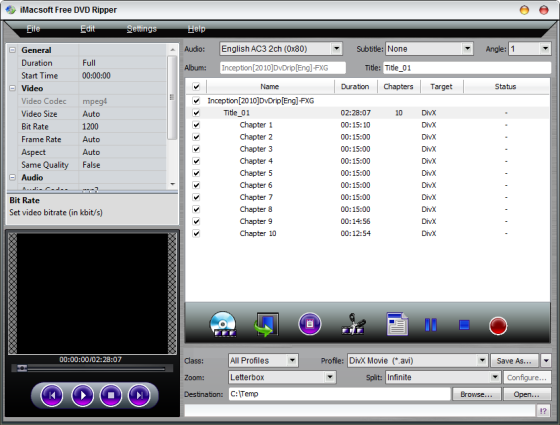Stop the preview playback
Viewport: 560px width, 425px height.
[x=111, y=395]
